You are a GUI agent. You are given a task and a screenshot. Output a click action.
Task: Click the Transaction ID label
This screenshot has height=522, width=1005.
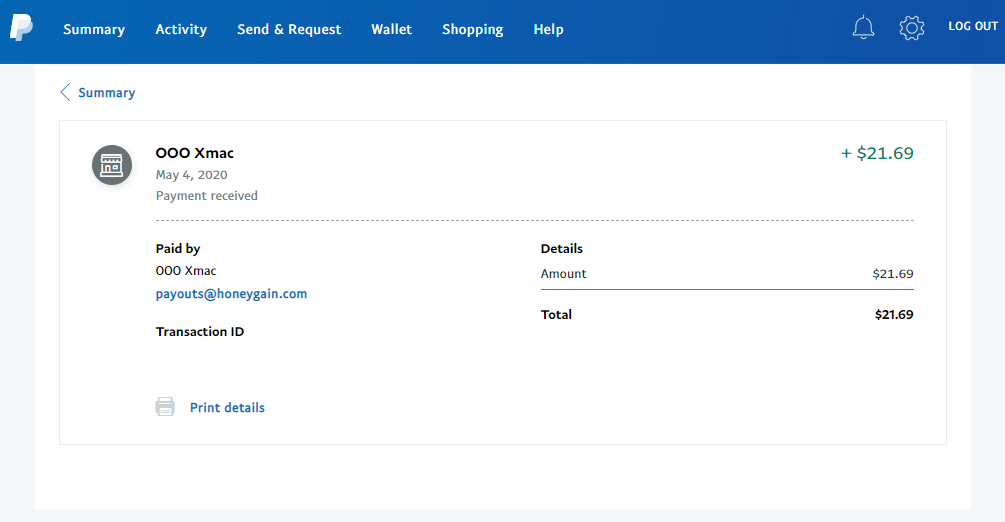200,332
